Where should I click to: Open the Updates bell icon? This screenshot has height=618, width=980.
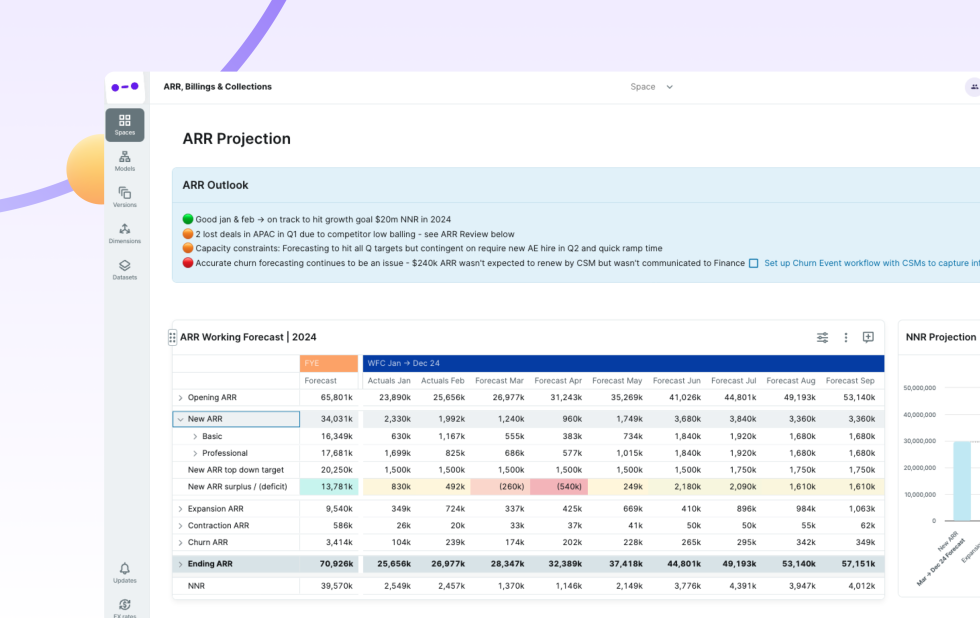[124, 572]
